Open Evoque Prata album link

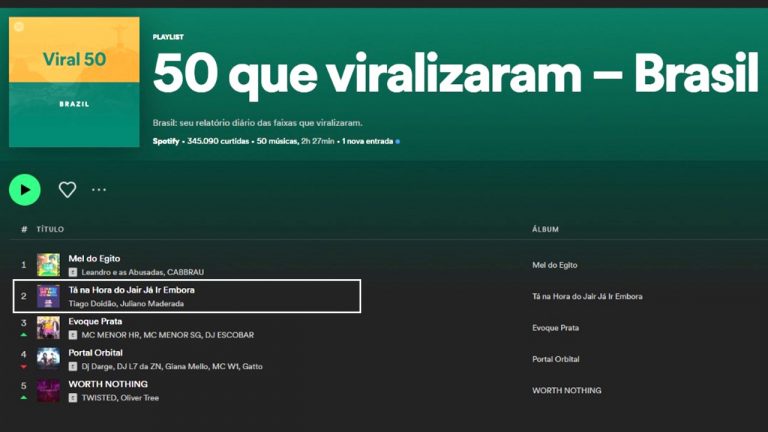coord(555,328)
